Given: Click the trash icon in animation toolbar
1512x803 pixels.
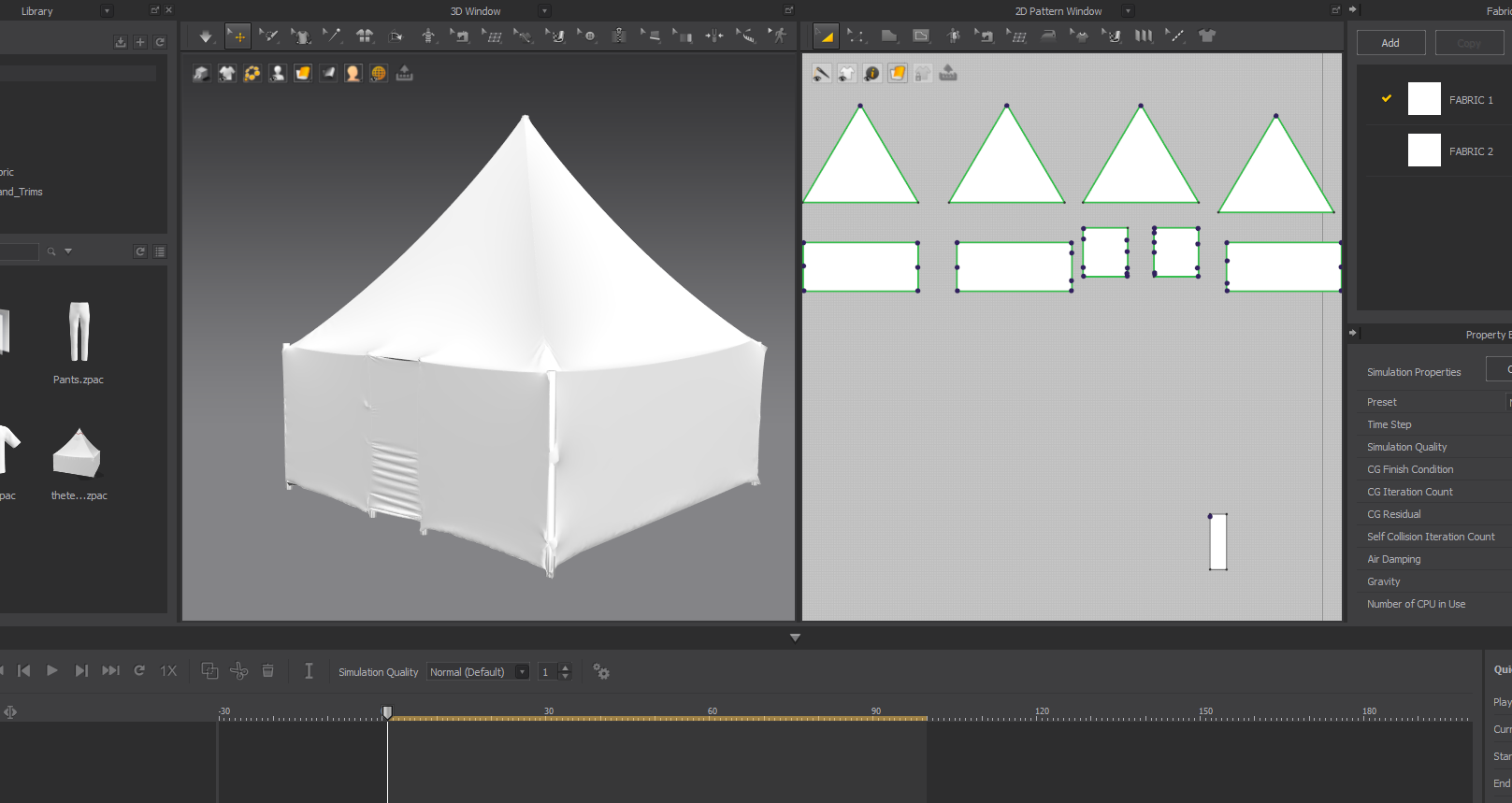Looking at the screenshot, I should pos(268,671).
